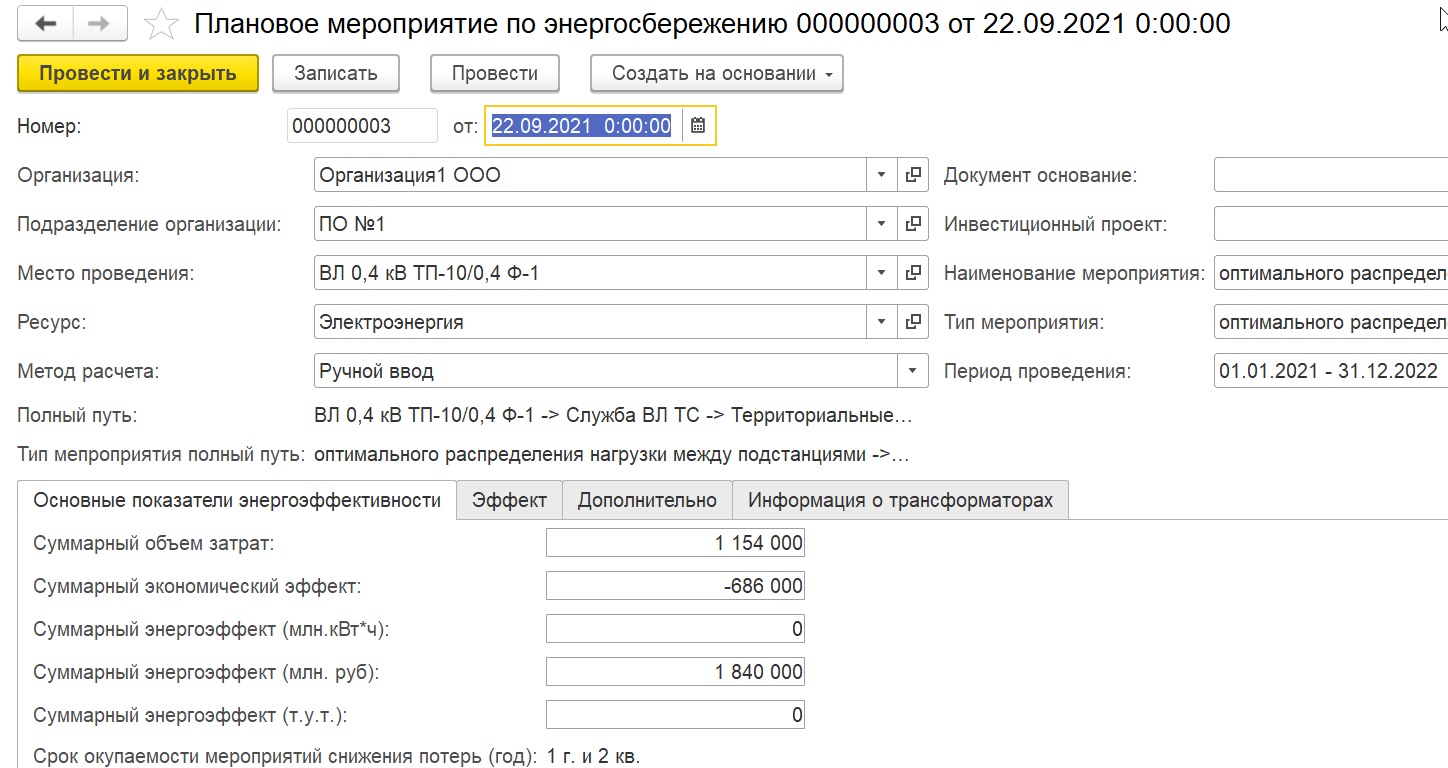
Task: Click the Инвестиционный проект field
Action: point(1331,224)
